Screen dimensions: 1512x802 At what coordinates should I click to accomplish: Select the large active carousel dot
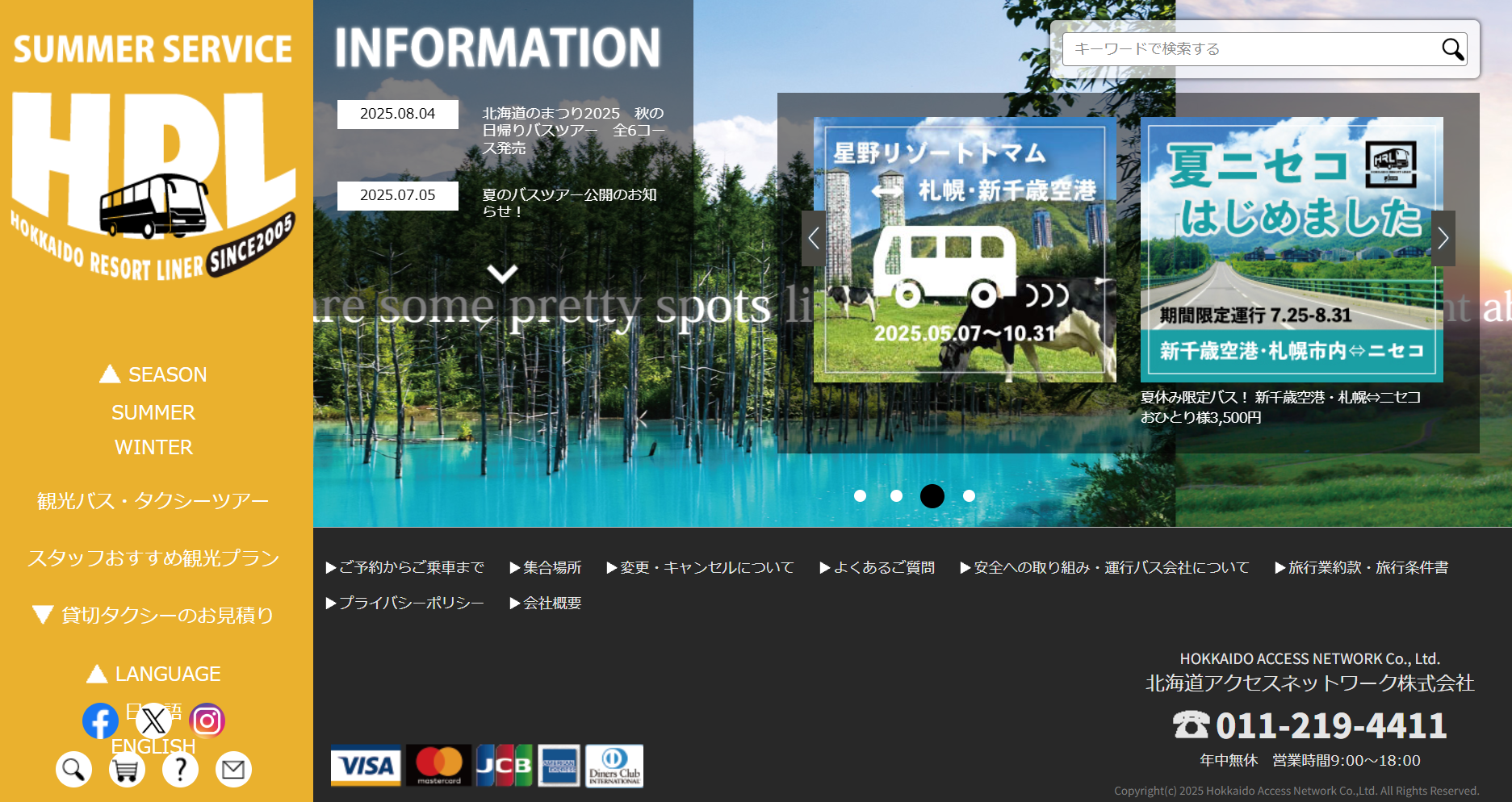point(932,495)
